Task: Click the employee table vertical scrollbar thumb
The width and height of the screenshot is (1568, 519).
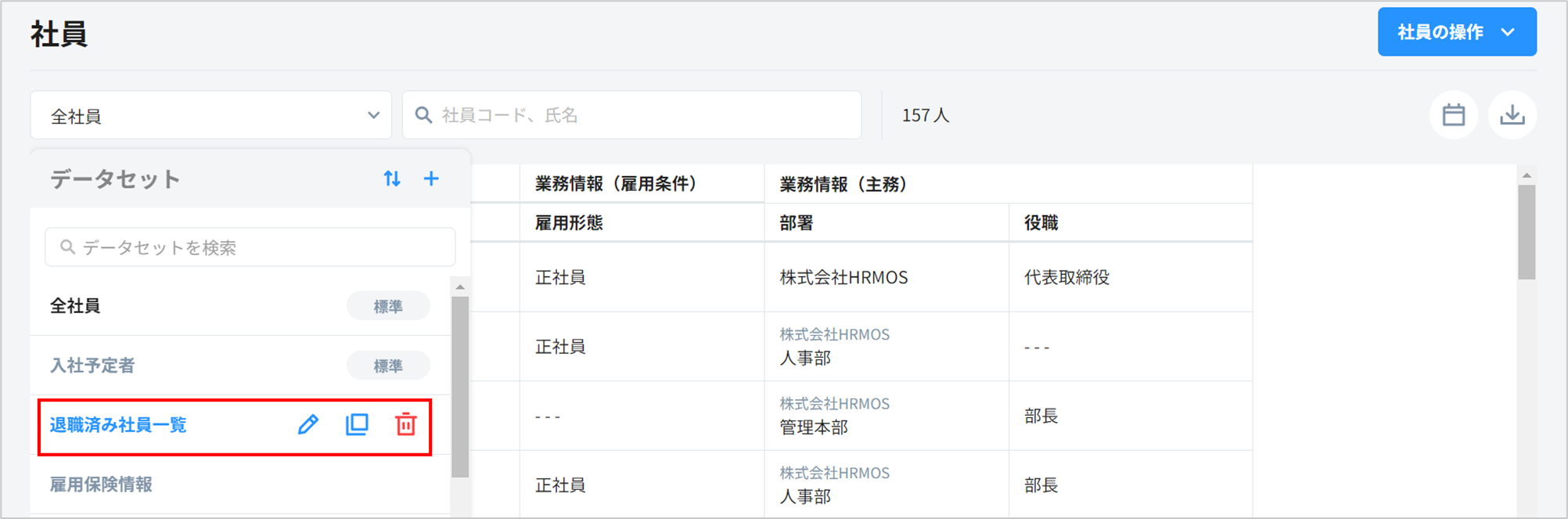Action: click(x=1526, y=232)
